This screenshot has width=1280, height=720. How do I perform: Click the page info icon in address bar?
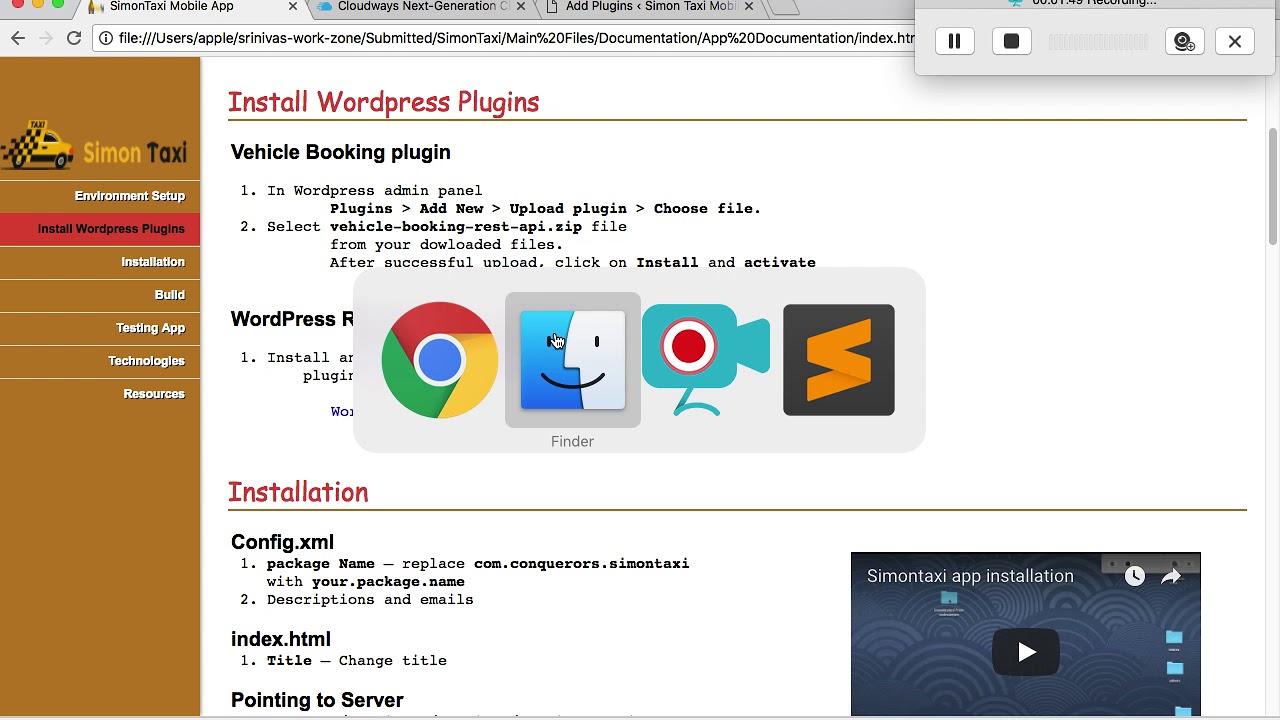click(105, 38)
